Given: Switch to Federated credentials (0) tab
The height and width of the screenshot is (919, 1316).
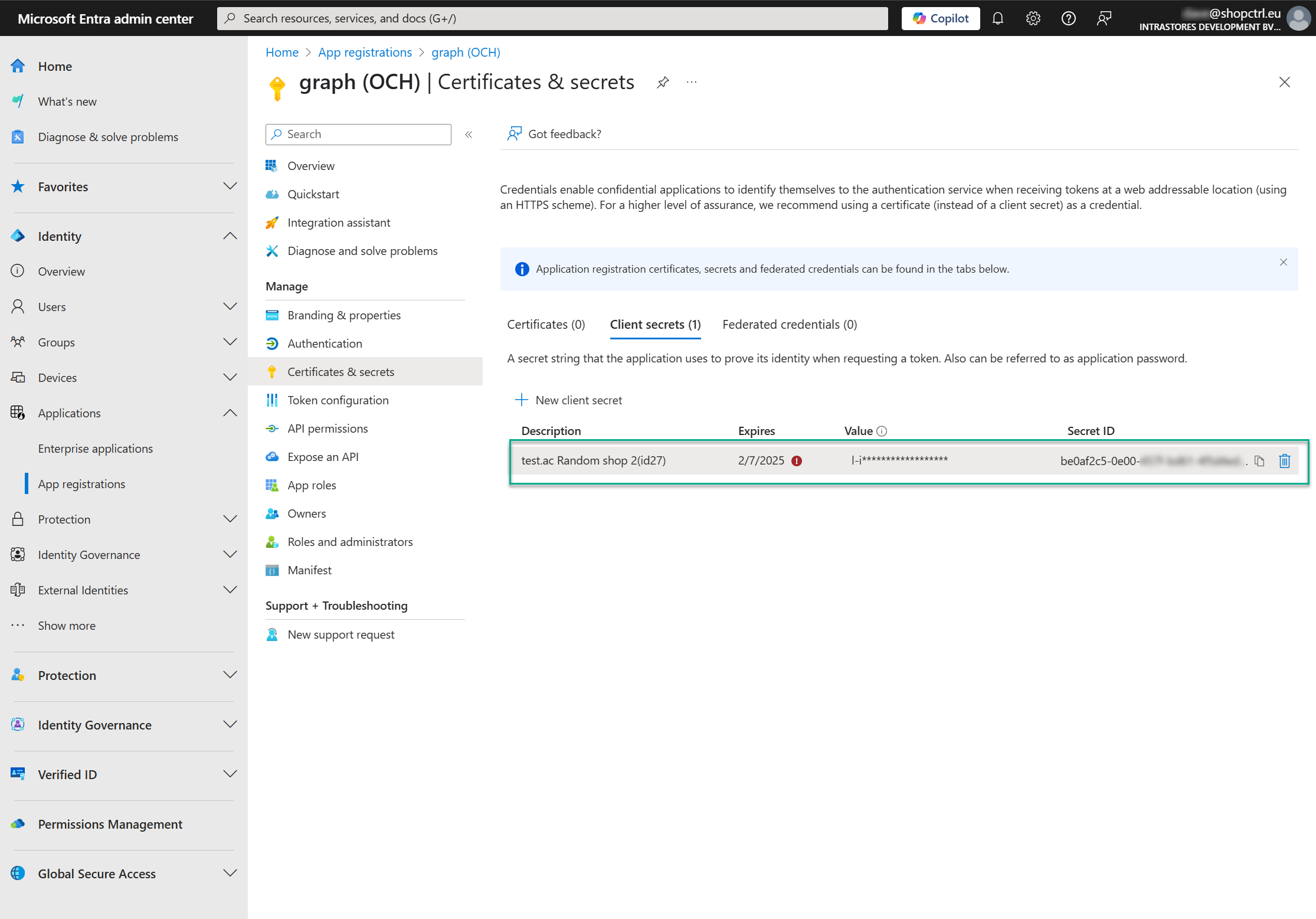Looking at the screenshot, I should coord(790,325).
